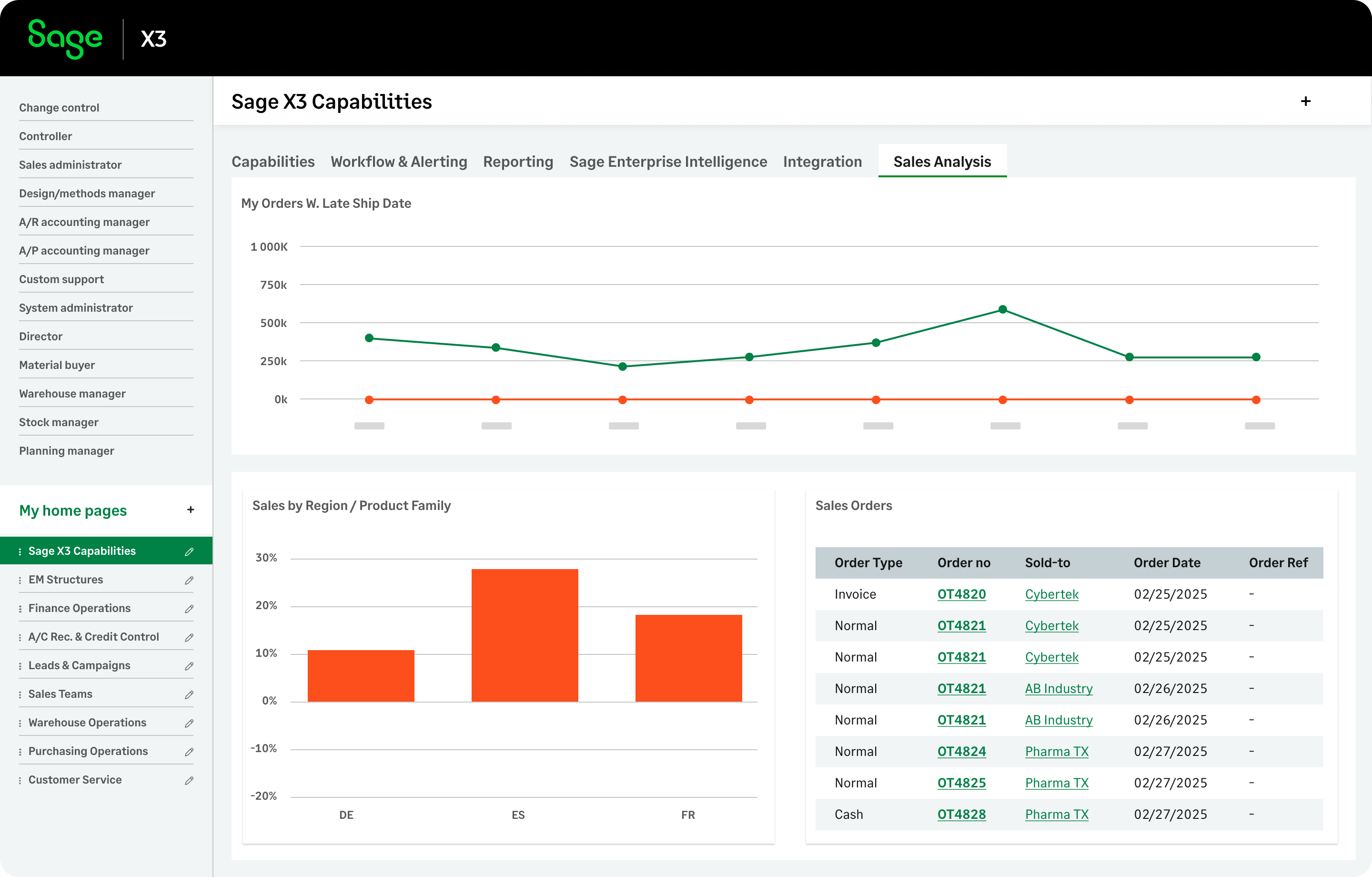1372x877 pixels.
Task: Switch to the Capabilities tab
Action: (x=273, y=162)
